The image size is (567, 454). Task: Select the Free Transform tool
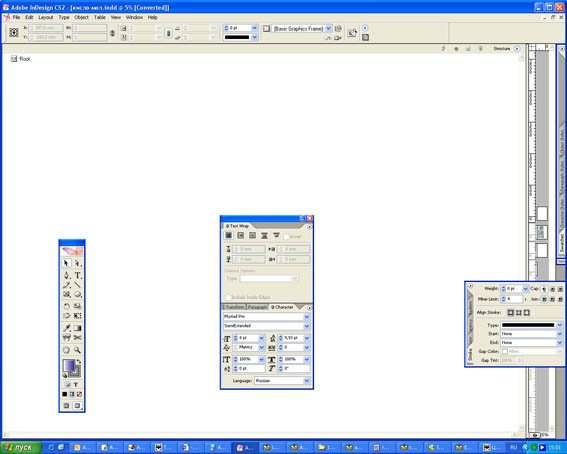[x=78, y=316]
